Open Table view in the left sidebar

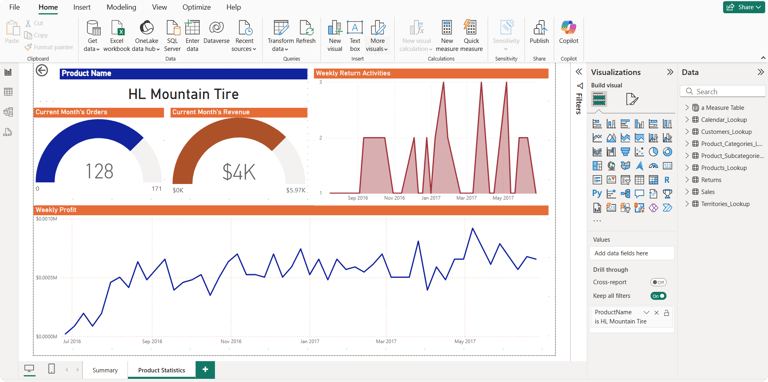point(8,92)
